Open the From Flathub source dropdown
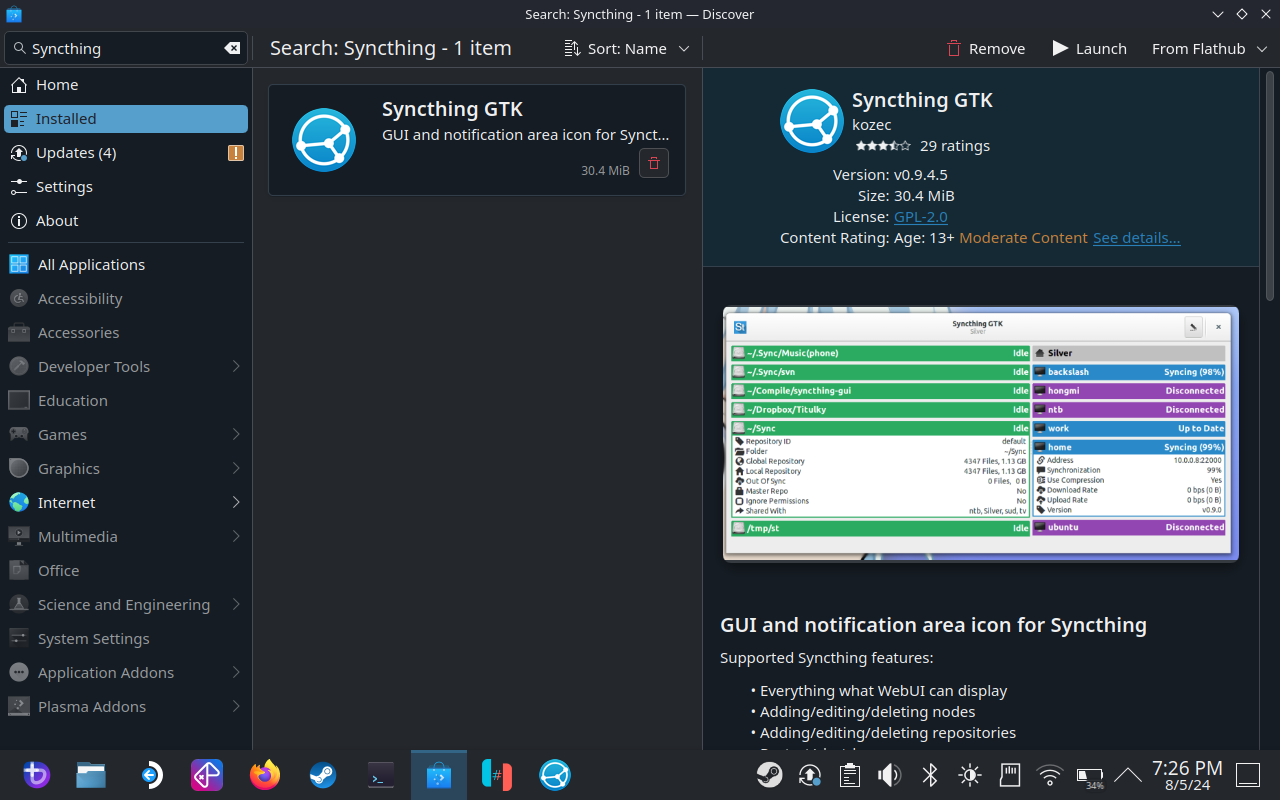The image size is (1280, 800). 1209,48
